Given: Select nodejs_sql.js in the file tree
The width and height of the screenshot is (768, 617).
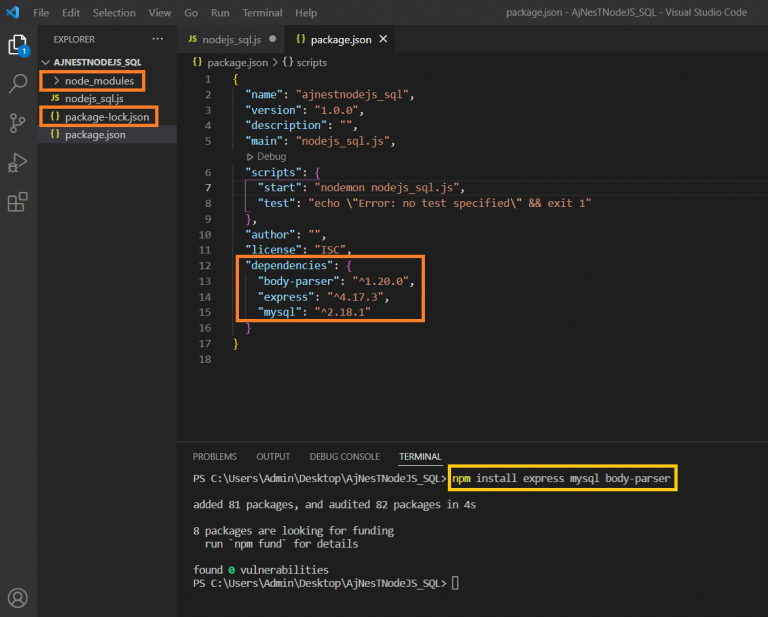Looking at the screenshot, I should (x=94, y=99).
